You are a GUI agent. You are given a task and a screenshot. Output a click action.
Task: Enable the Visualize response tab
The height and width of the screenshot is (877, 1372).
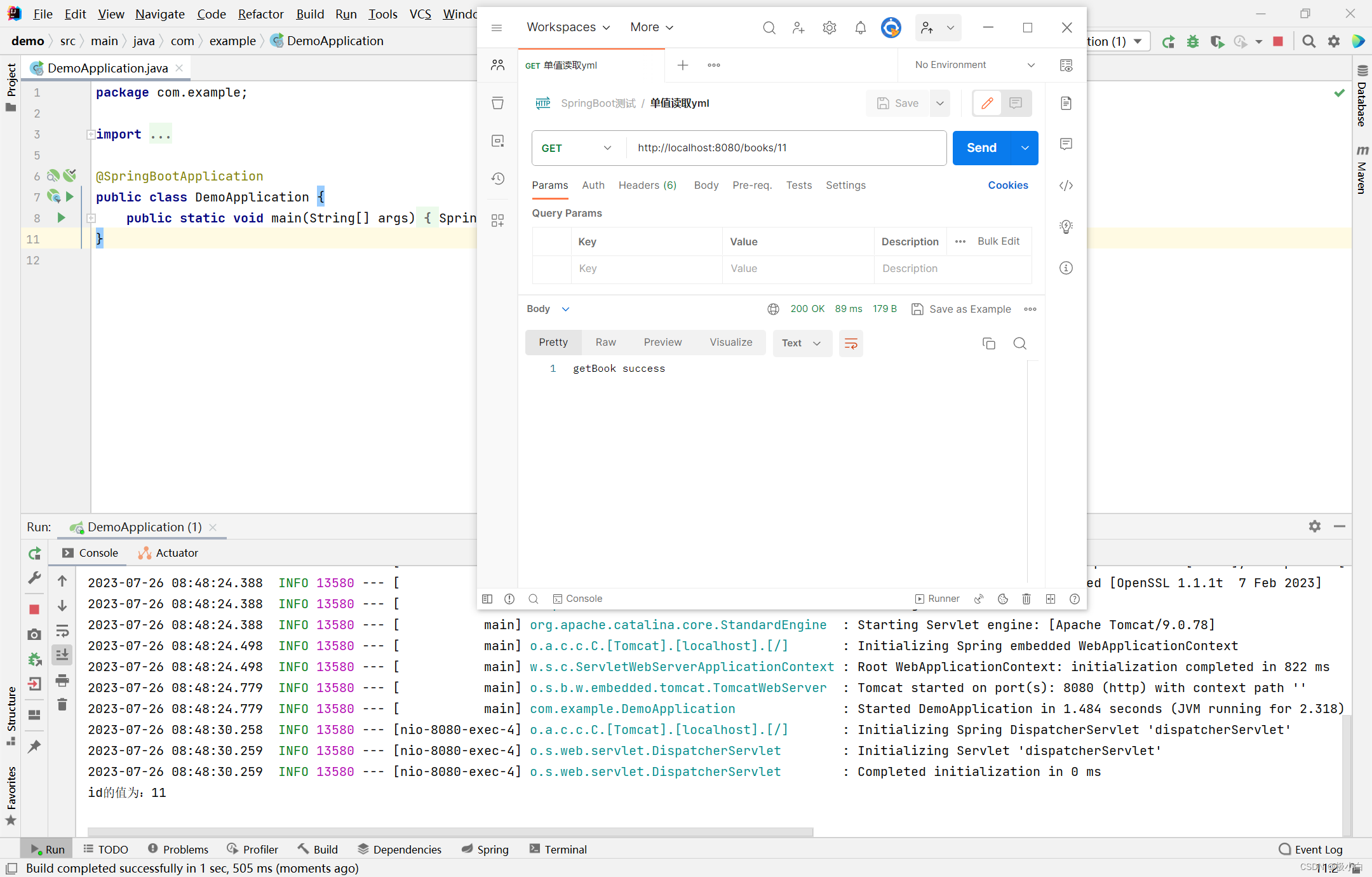[x=731, y=343]
